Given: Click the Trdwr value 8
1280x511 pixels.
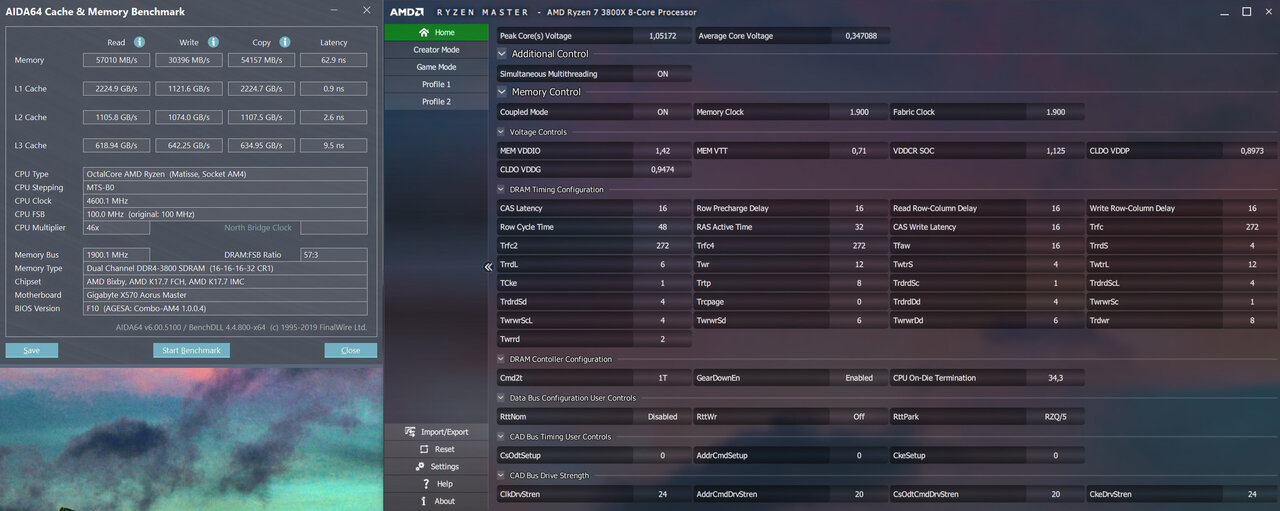Looking at the screenshot, I should pos(1252,320).
